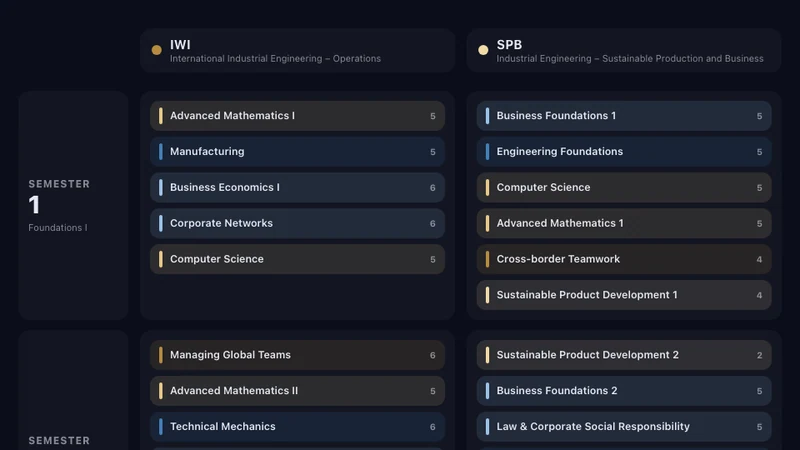The height and width of the screenshot is (450, 800).
Task: Select Law & Corporate Social Responsibility course
Action: click(624, 426)
